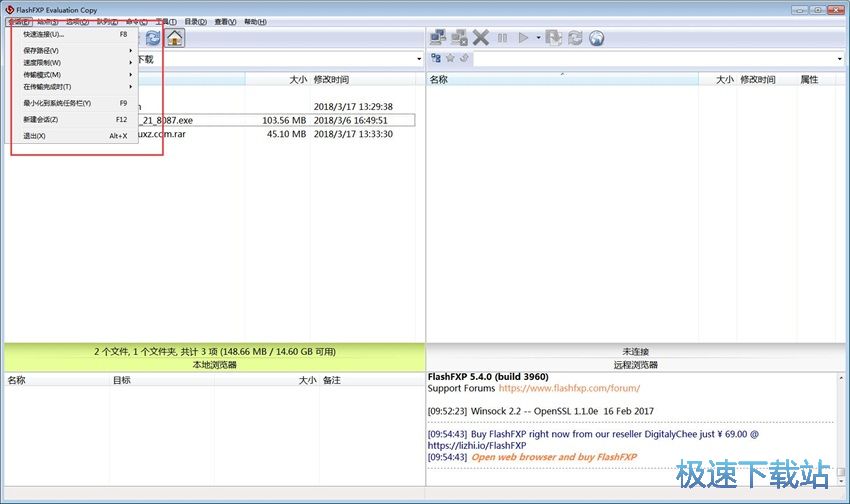Expand the 保存路径(V) submenu
The width and height of the screenshot is (850, 504).
tap(72, 50)
